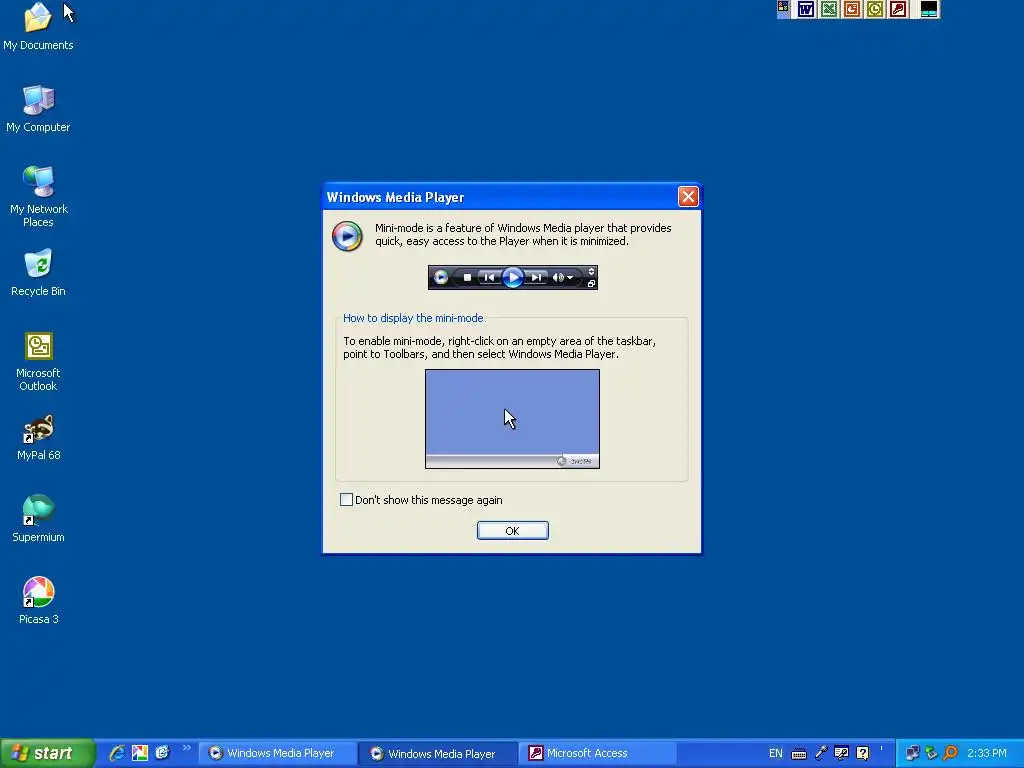Viewport: 1024px width, 768px height.
Task: Select the Supermium browser shortcut
Action: pyautogui.click(x=39, y=519)
